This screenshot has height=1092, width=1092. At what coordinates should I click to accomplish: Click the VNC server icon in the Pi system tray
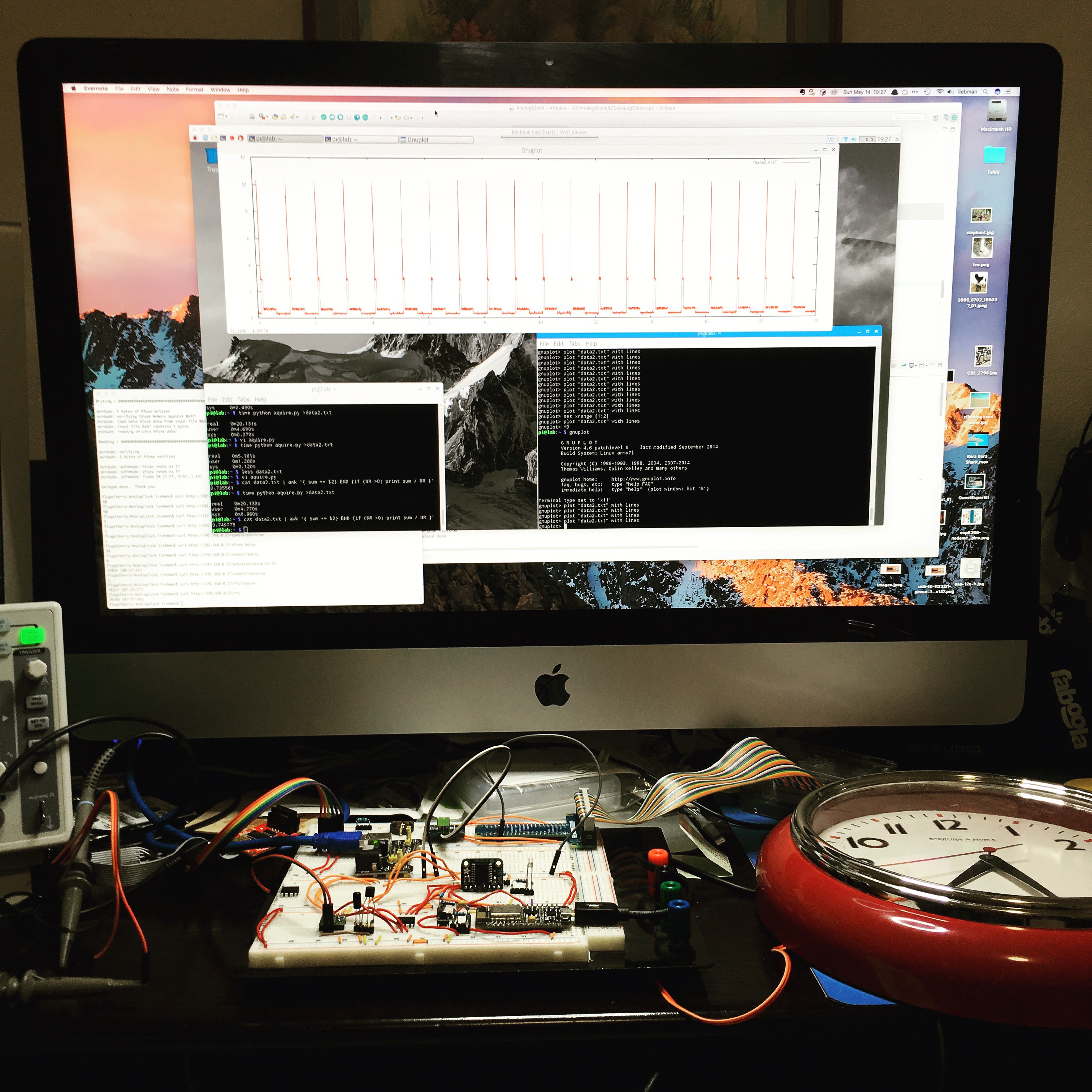(830, 140)
